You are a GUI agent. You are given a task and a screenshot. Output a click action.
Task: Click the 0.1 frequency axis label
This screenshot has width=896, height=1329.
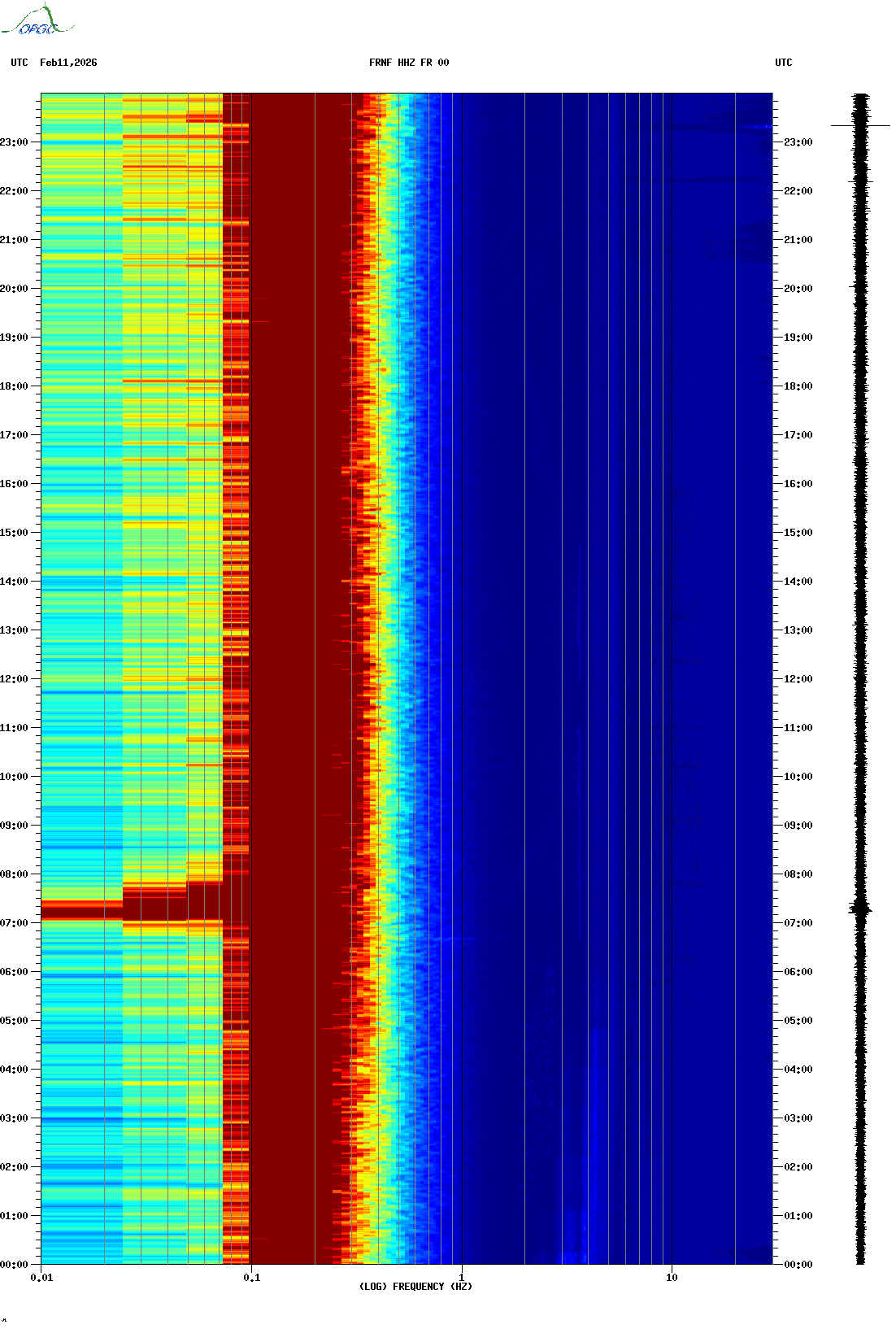[251, 1278]
